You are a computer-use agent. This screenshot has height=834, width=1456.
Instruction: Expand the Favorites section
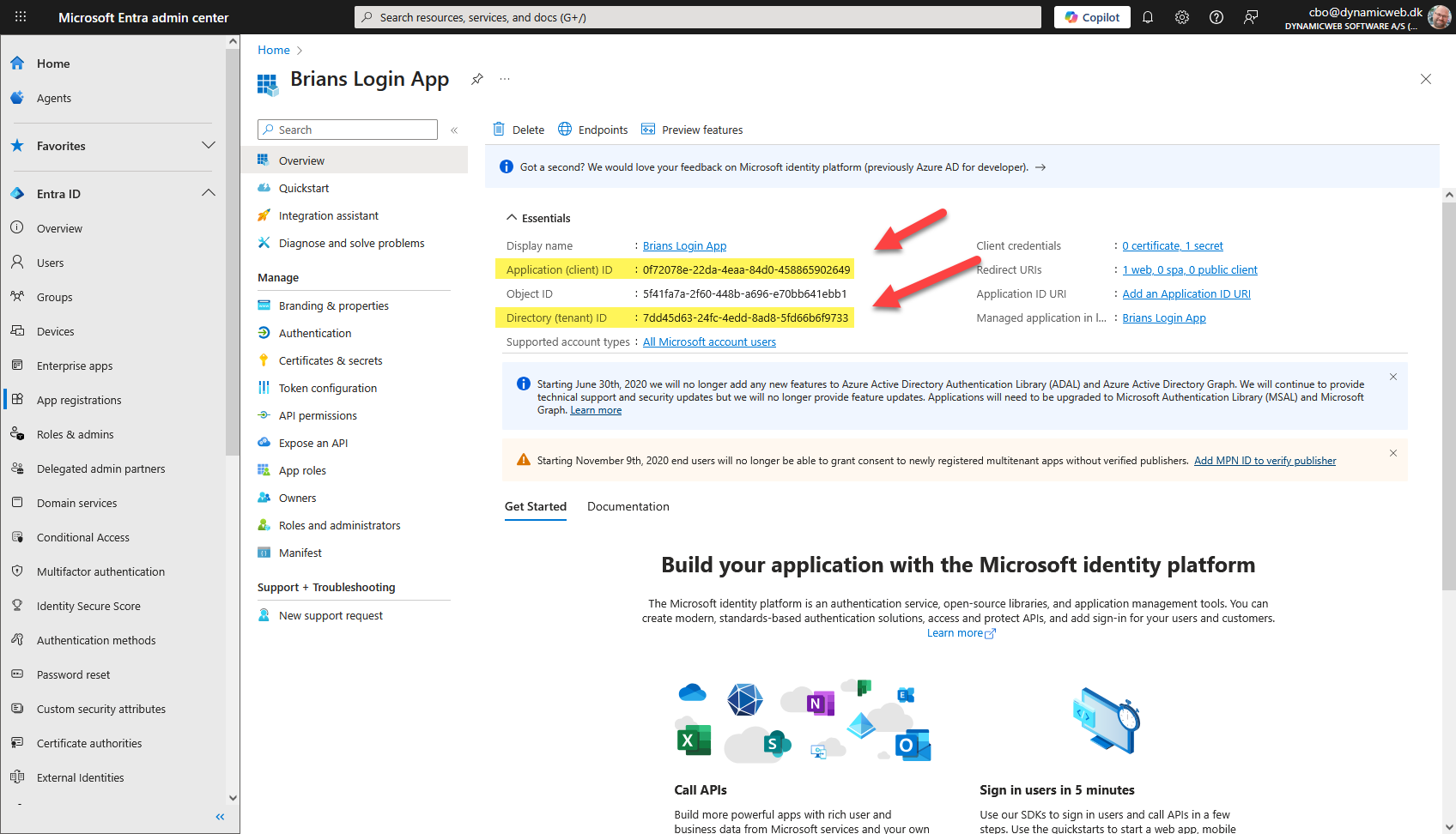coord(208,146)
